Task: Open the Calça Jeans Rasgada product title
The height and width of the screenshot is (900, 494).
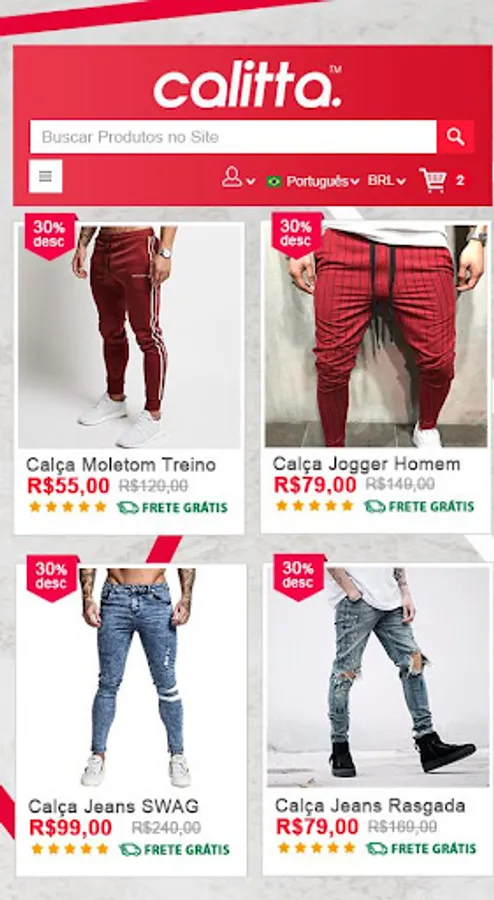Action: tap(370, 805)
